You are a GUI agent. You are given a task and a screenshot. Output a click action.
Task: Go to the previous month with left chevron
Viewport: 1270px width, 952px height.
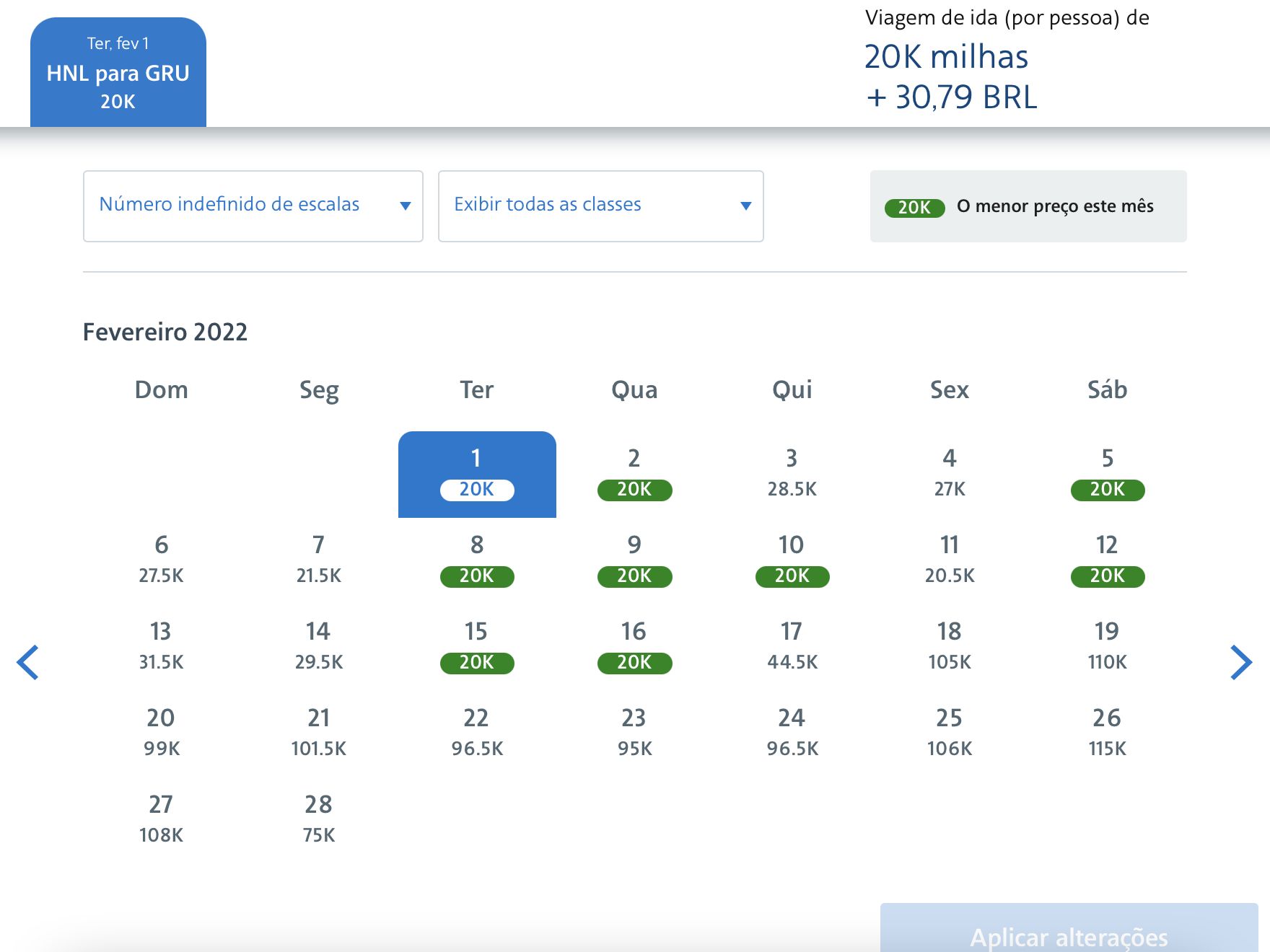(27, 662)
